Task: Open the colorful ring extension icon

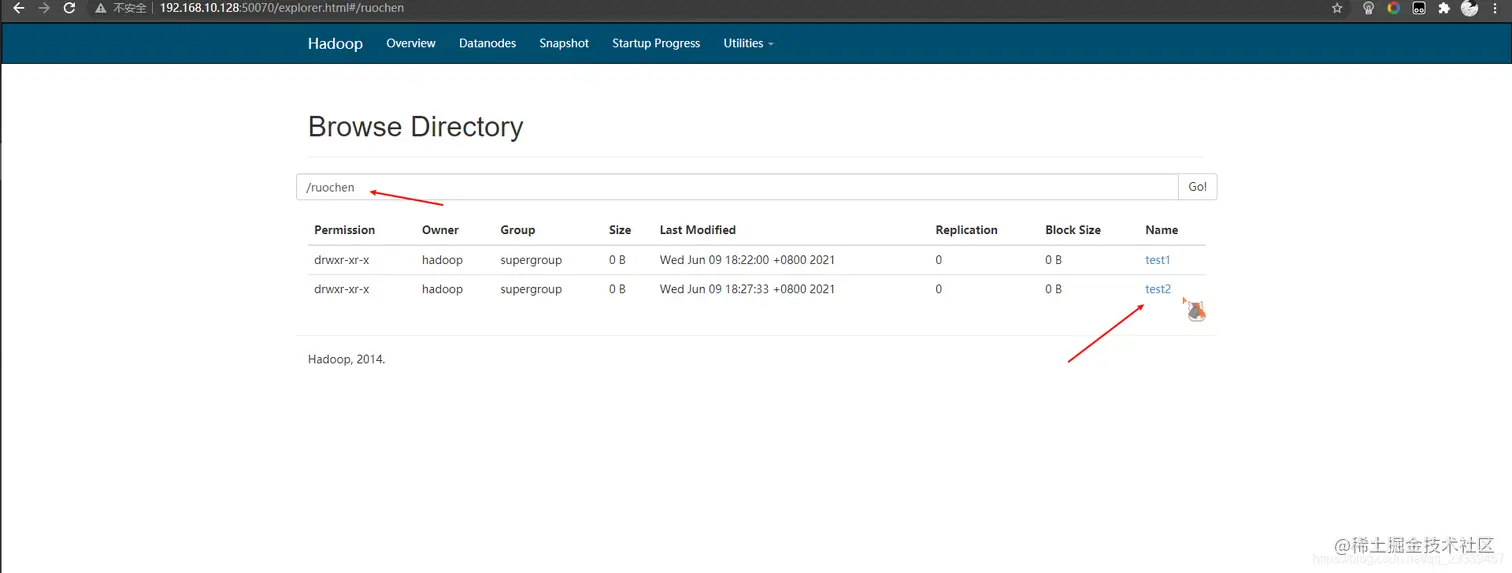Action: (x=1394, y=8)
